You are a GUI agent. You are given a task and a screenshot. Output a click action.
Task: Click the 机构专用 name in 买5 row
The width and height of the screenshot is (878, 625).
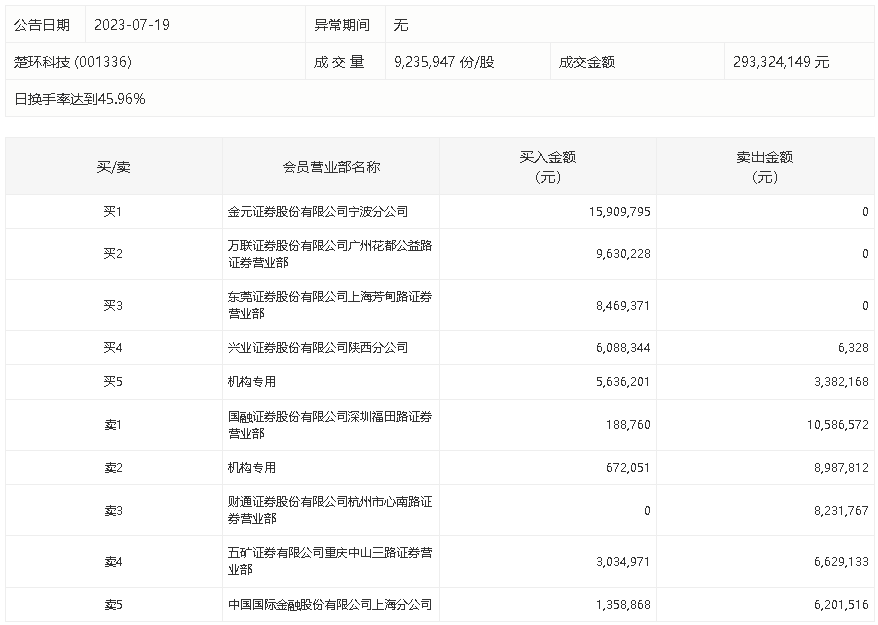[x=252, y=382]
